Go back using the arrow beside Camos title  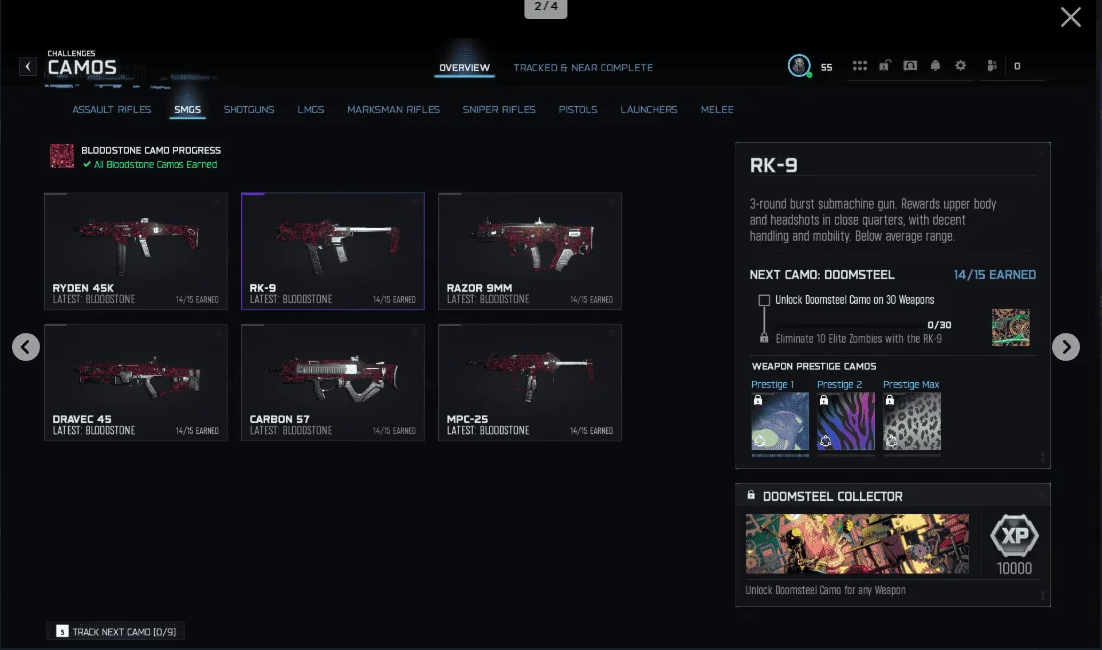[27, 67]
